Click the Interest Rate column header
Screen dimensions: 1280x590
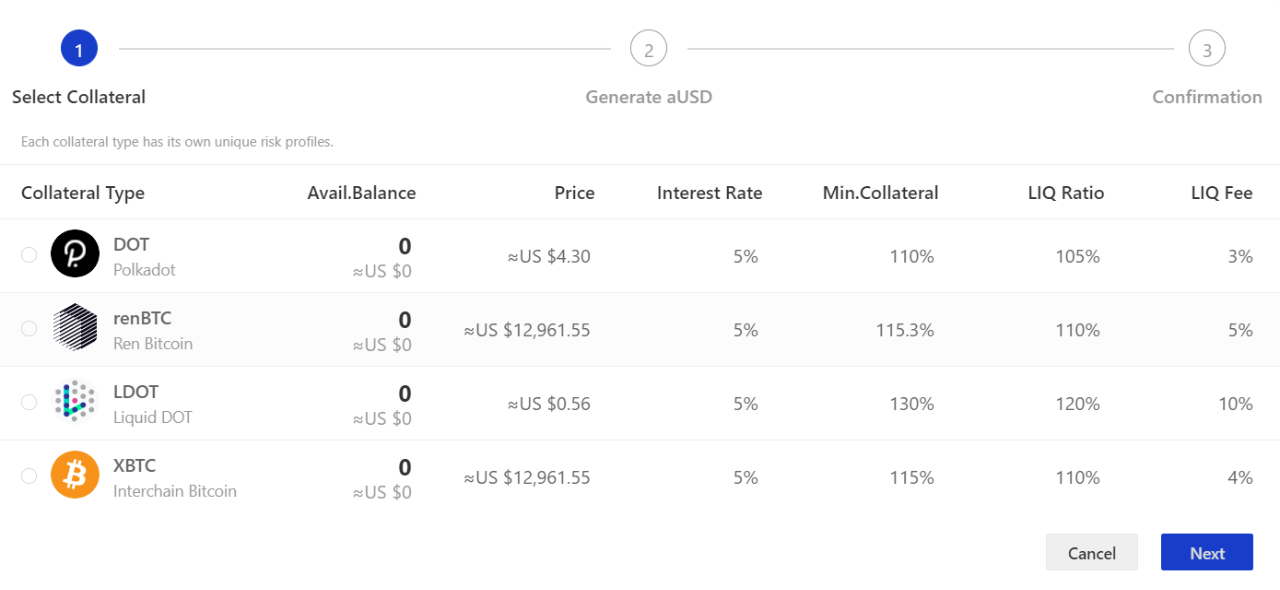point(710,193)
